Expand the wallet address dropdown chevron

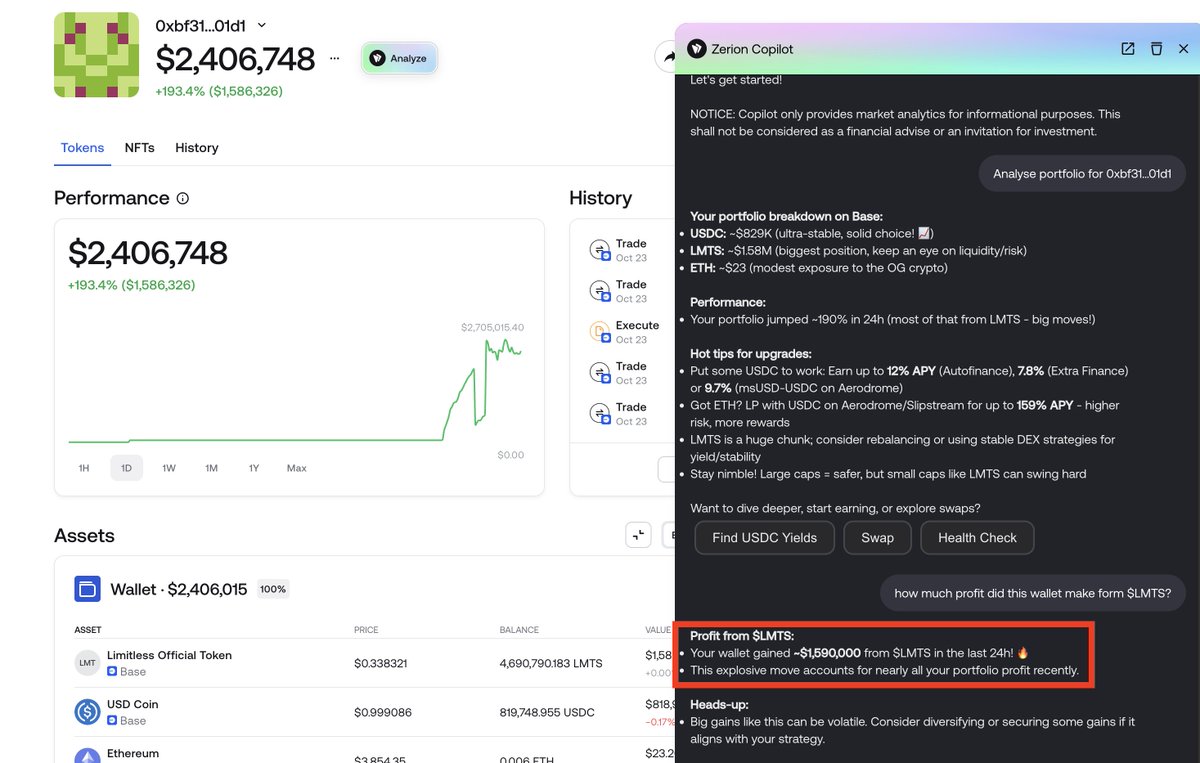click(262, 25)
